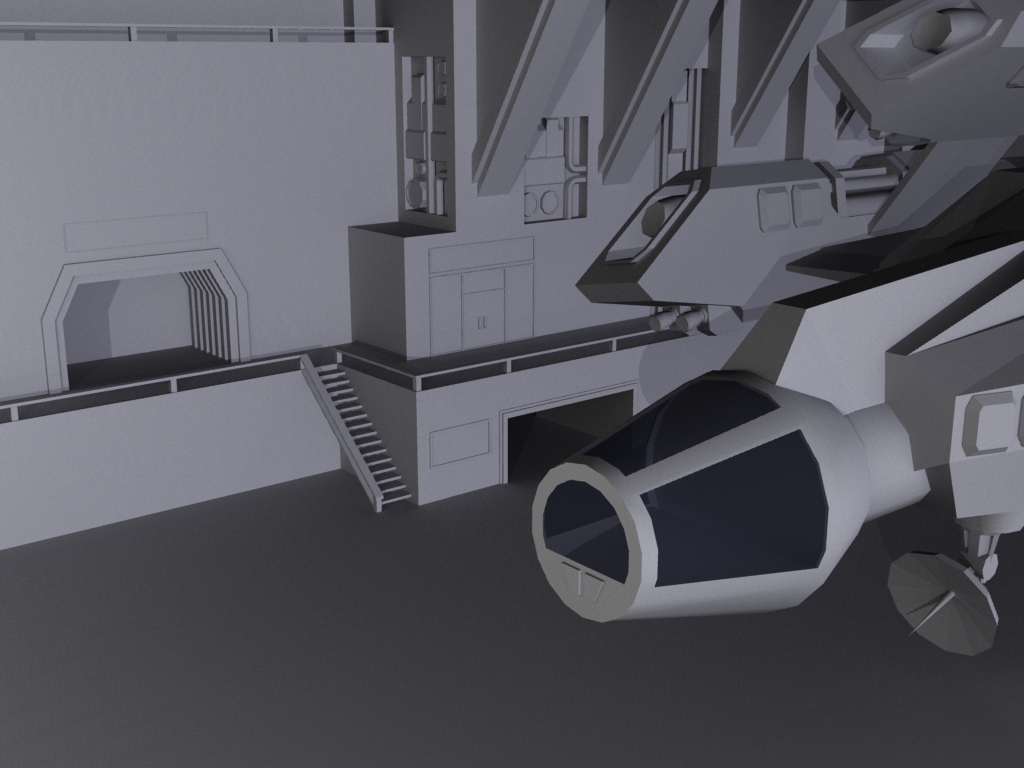
Task: Click the two rounded panels on the upper hull
Action: click(790, 207)
